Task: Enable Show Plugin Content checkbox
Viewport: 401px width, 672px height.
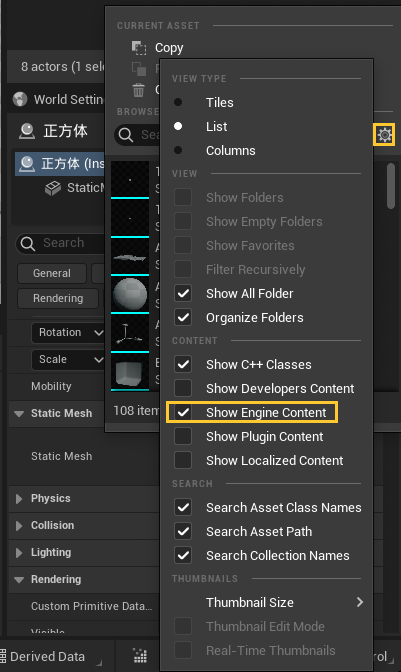Action: point(183,436)
